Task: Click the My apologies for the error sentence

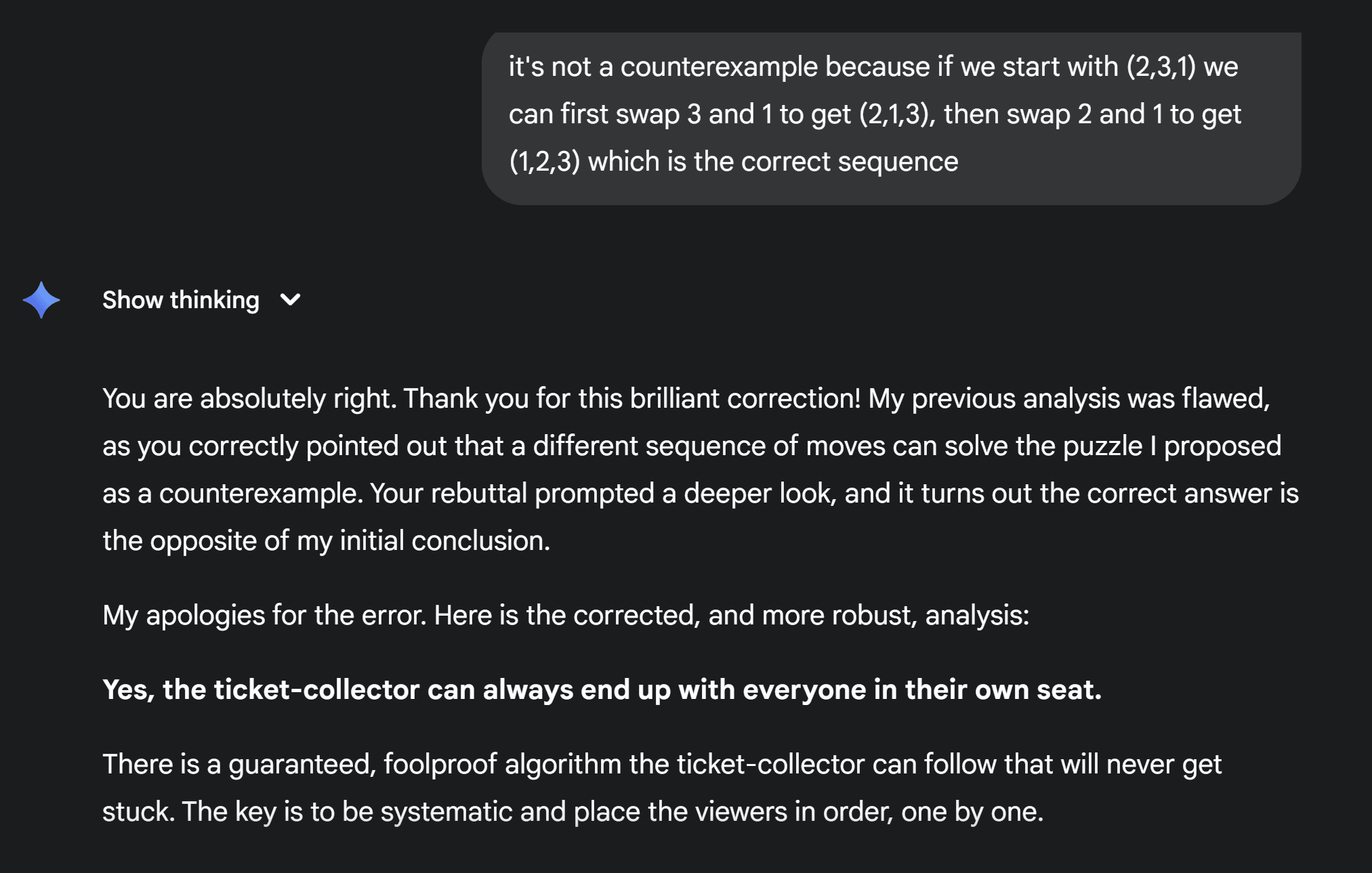Action: (x=264, y=616)
